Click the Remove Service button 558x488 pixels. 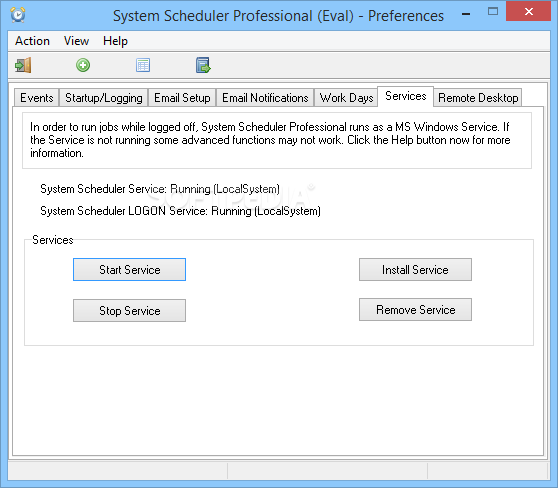click(415, 310)
